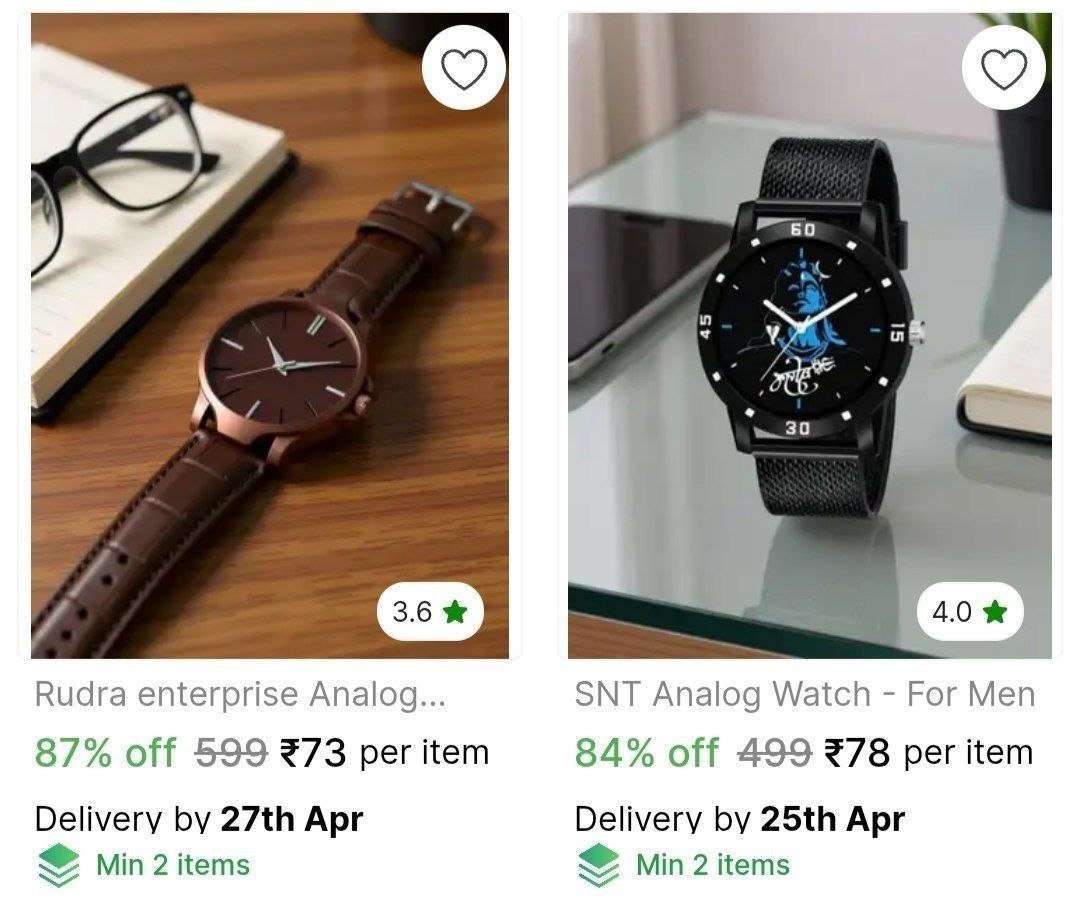Click the stacked layers icon under SNT watch
This screenshot has width=1080, height=907.
[x=599, y=865]
